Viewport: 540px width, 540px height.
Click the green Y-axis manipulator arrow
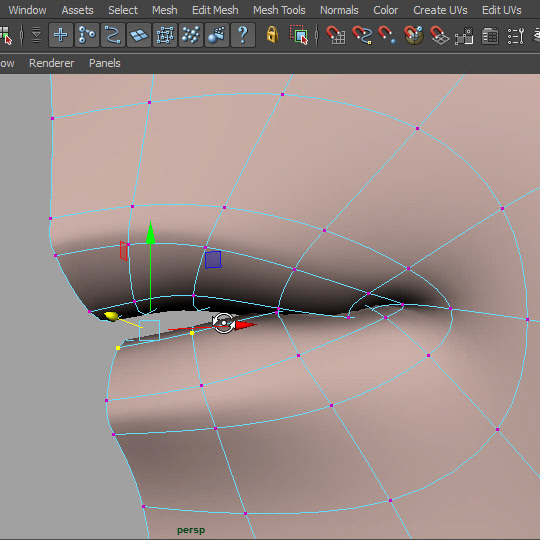[150, 233]
